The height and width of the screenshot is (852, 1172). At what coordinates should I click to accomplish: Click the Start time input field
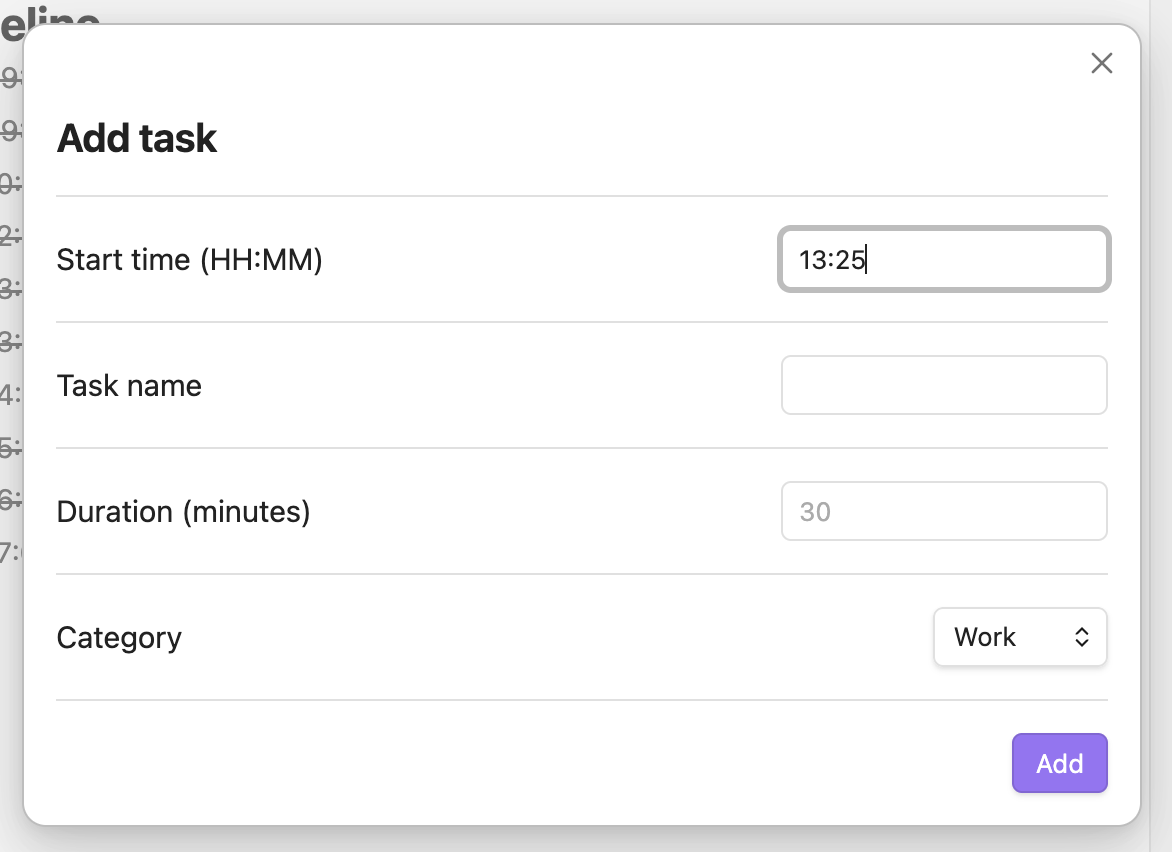(944, 259)
